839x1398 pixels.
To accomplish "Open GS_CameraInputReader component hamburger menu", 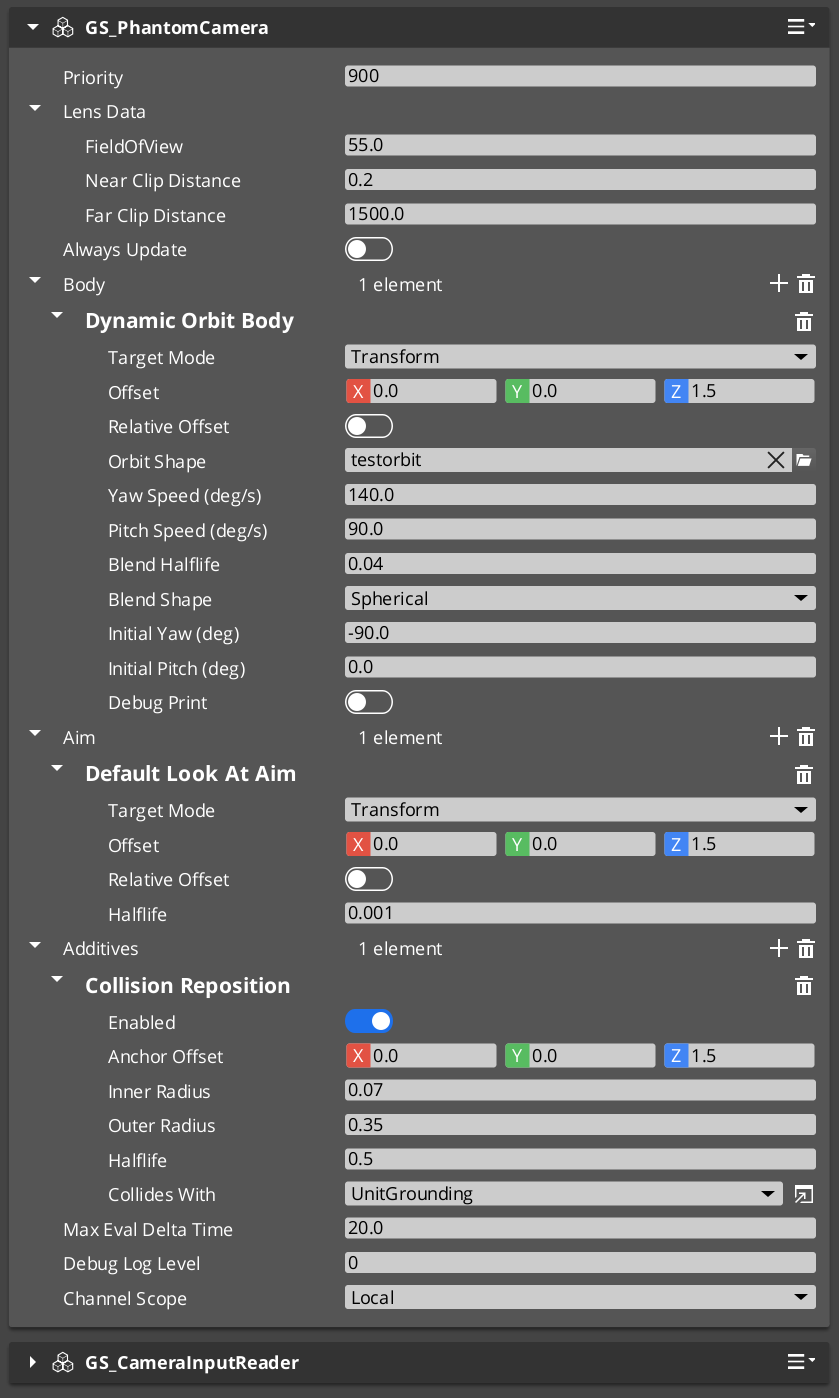I will [x=801, y=1361].
